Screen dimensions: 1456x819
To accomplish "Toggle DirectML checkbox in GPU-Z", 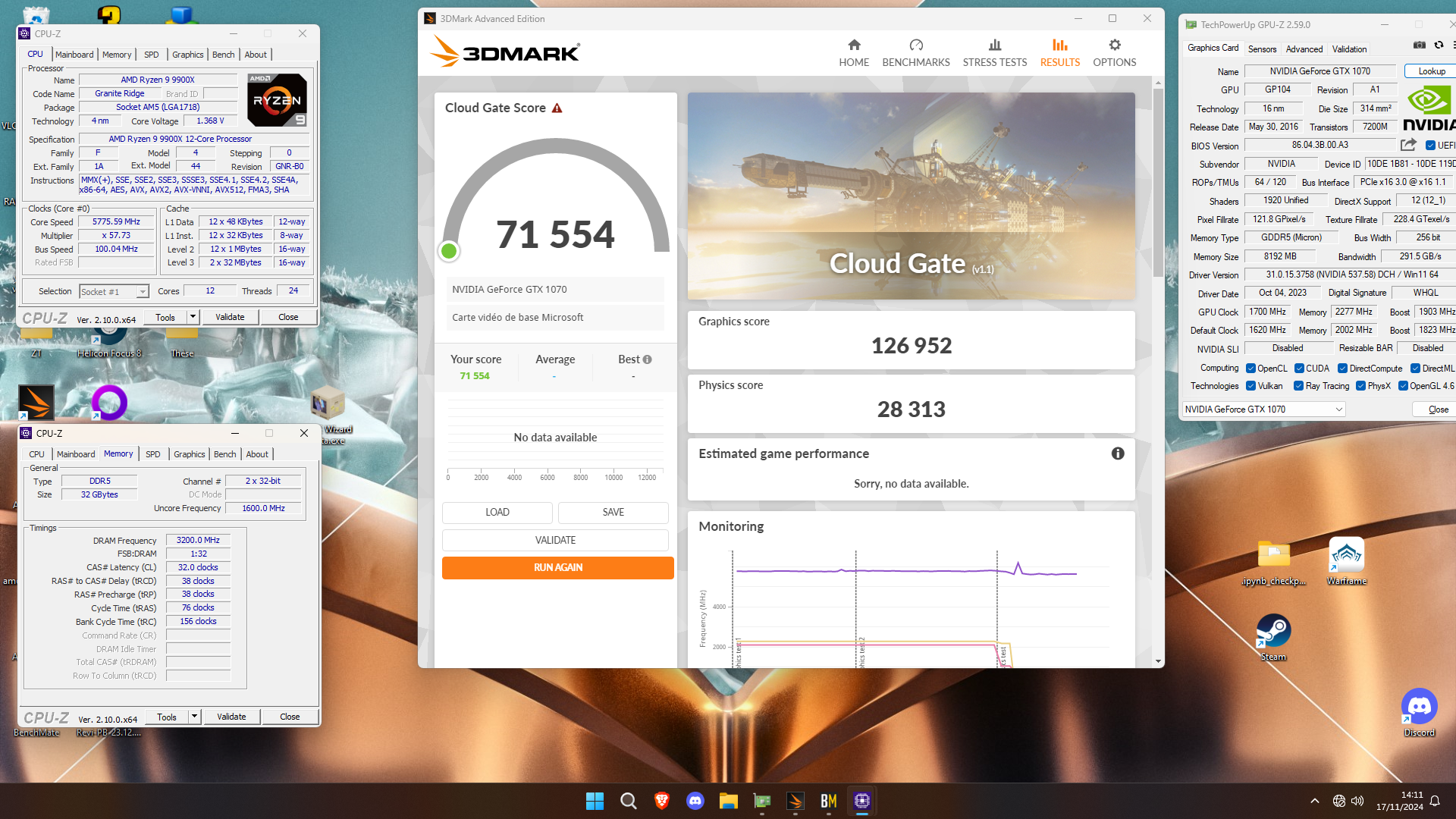I will (1415, 369).
